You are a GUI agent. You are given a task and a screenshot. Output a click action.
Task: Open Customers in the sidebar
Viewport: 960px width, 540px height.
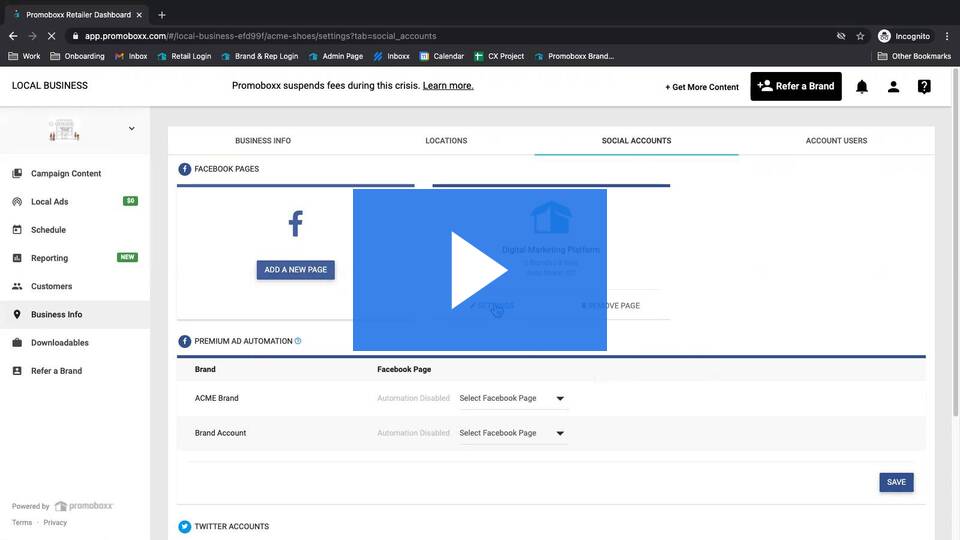51,286
